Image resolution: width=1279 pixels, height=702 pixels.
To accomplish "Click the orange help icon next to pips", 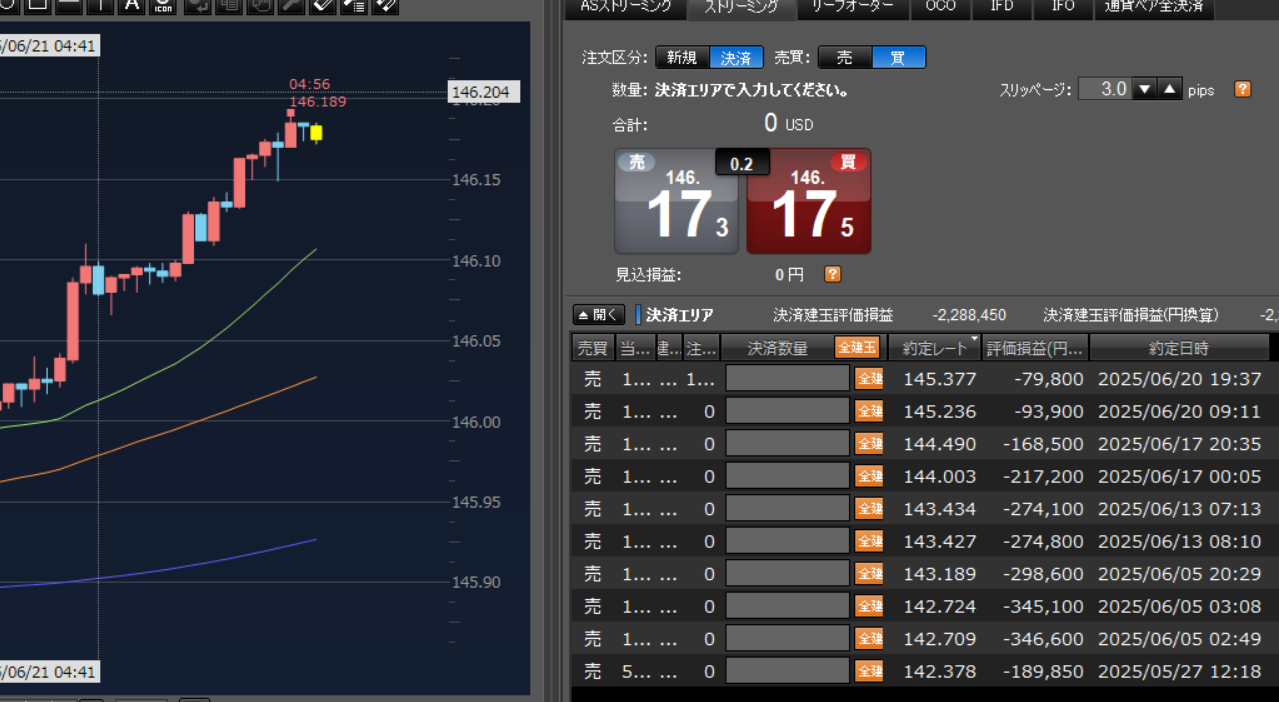I will (x=1243, y=89).
